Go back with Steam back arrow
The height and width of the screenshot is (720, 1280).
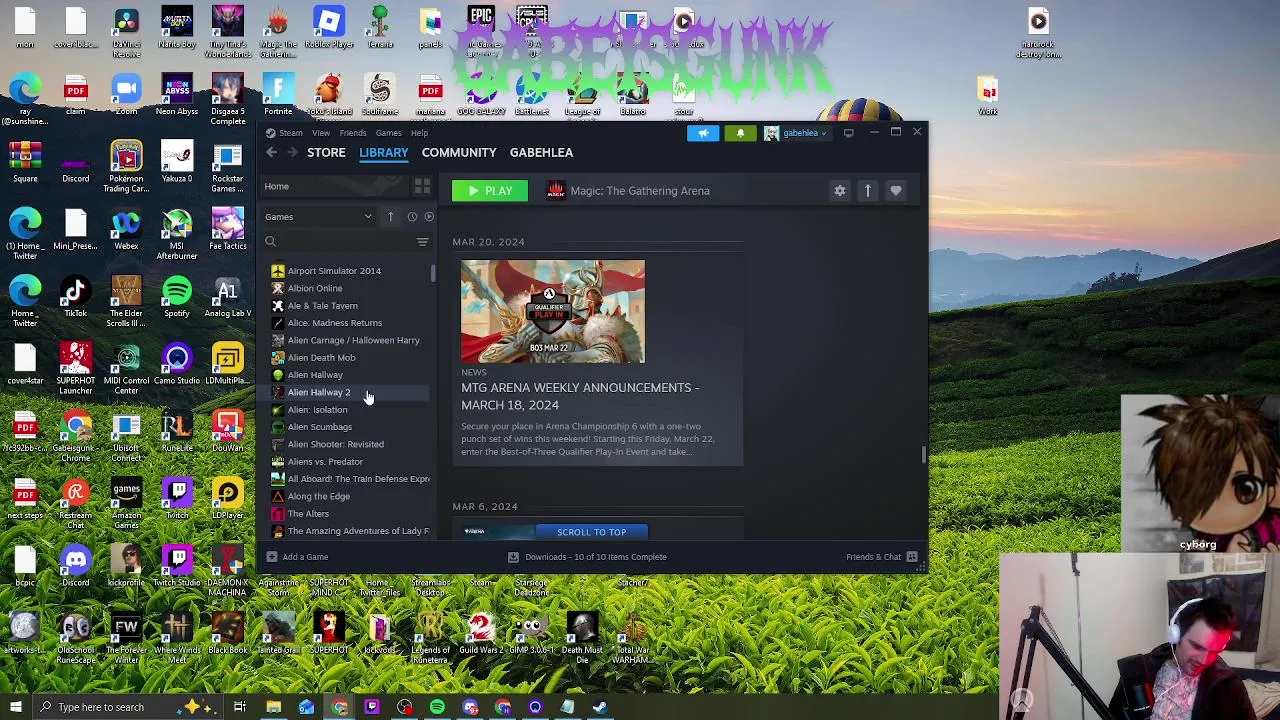click(271, 152)
